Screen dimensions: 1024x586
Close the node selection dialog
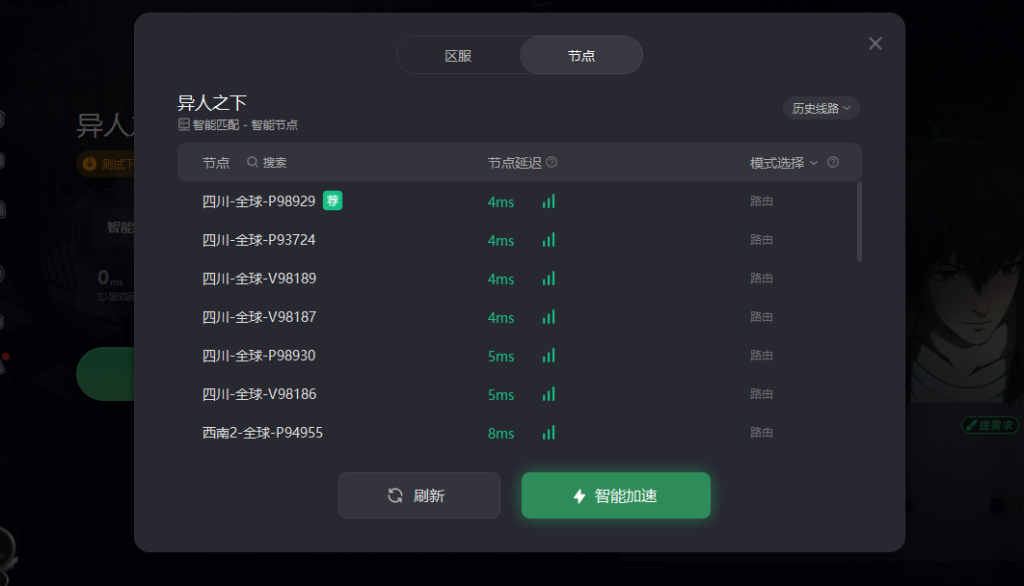875,44
